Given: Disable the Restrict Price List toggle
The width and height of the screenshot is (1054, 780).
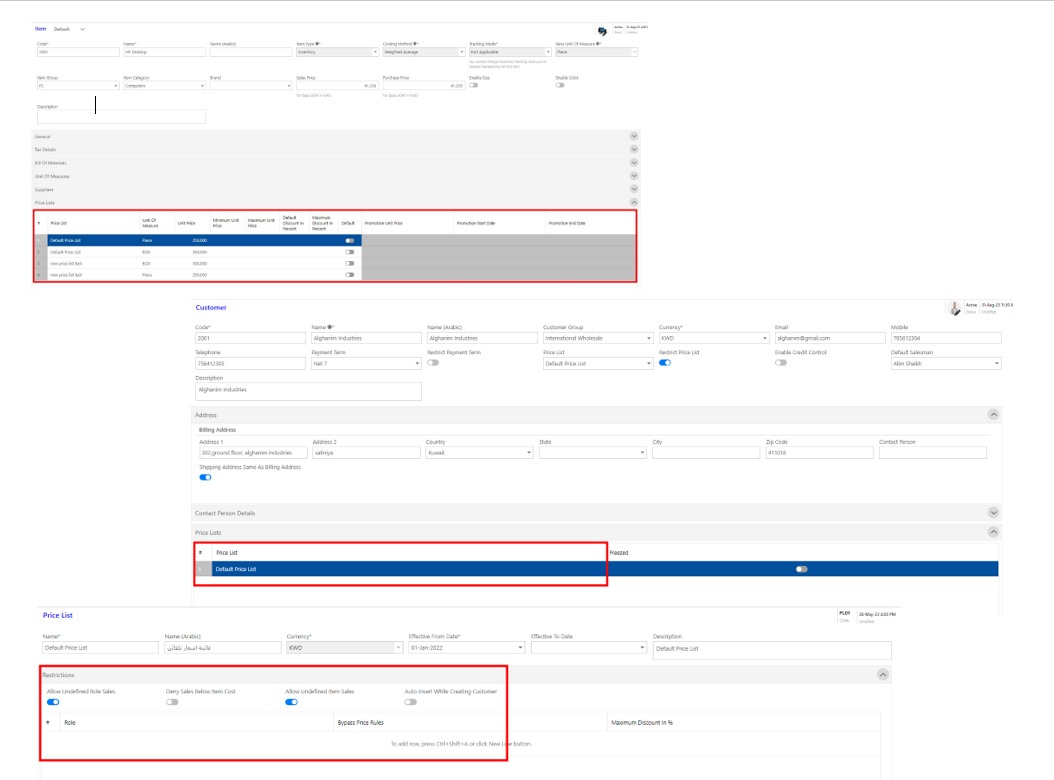Looking at the screenshot, I should point(664,364).
